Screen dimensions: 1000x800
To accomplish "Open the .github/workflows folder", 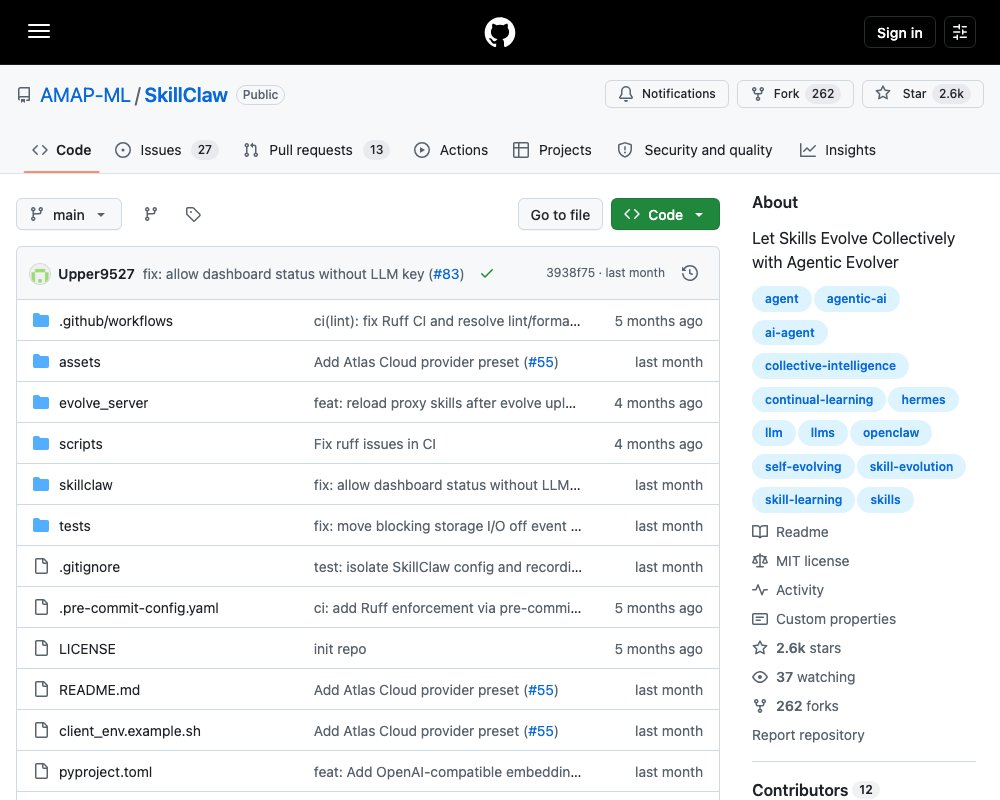I will pos(115,321).
